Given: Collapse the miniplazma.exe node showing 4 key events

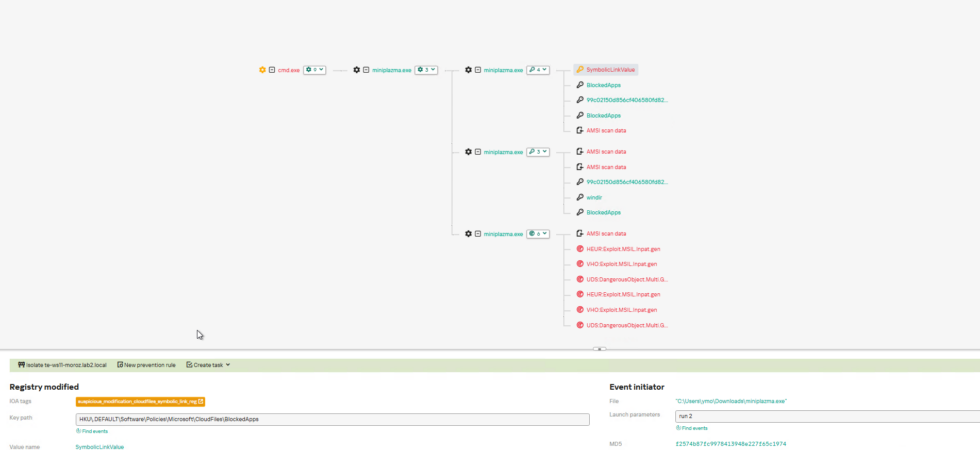Looking at the screenshot, I should [478, 70].
